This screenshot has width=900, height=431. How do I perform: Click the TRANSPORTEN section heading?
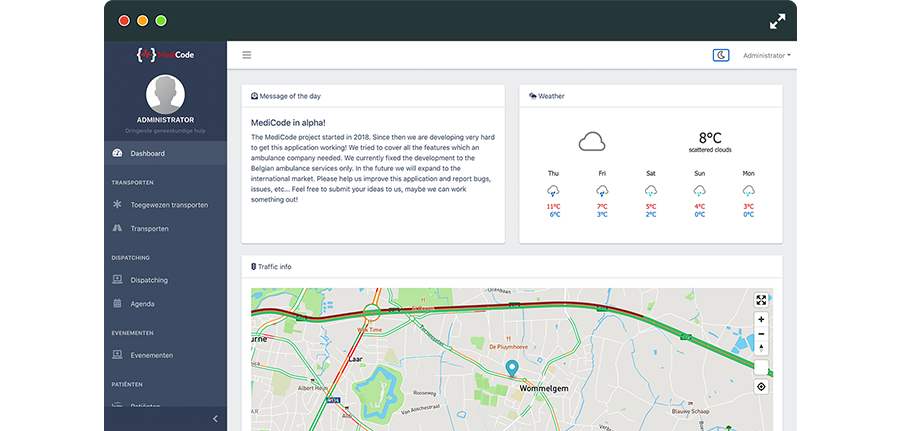click(x=133, y=183)
